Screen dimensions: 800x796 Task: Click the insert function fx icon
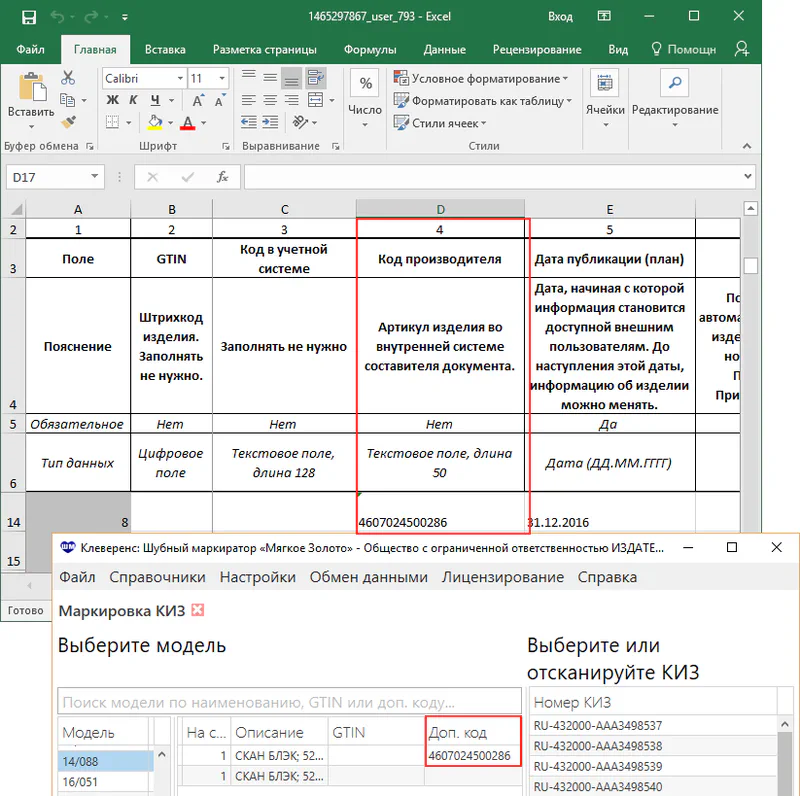pos(223,177)
